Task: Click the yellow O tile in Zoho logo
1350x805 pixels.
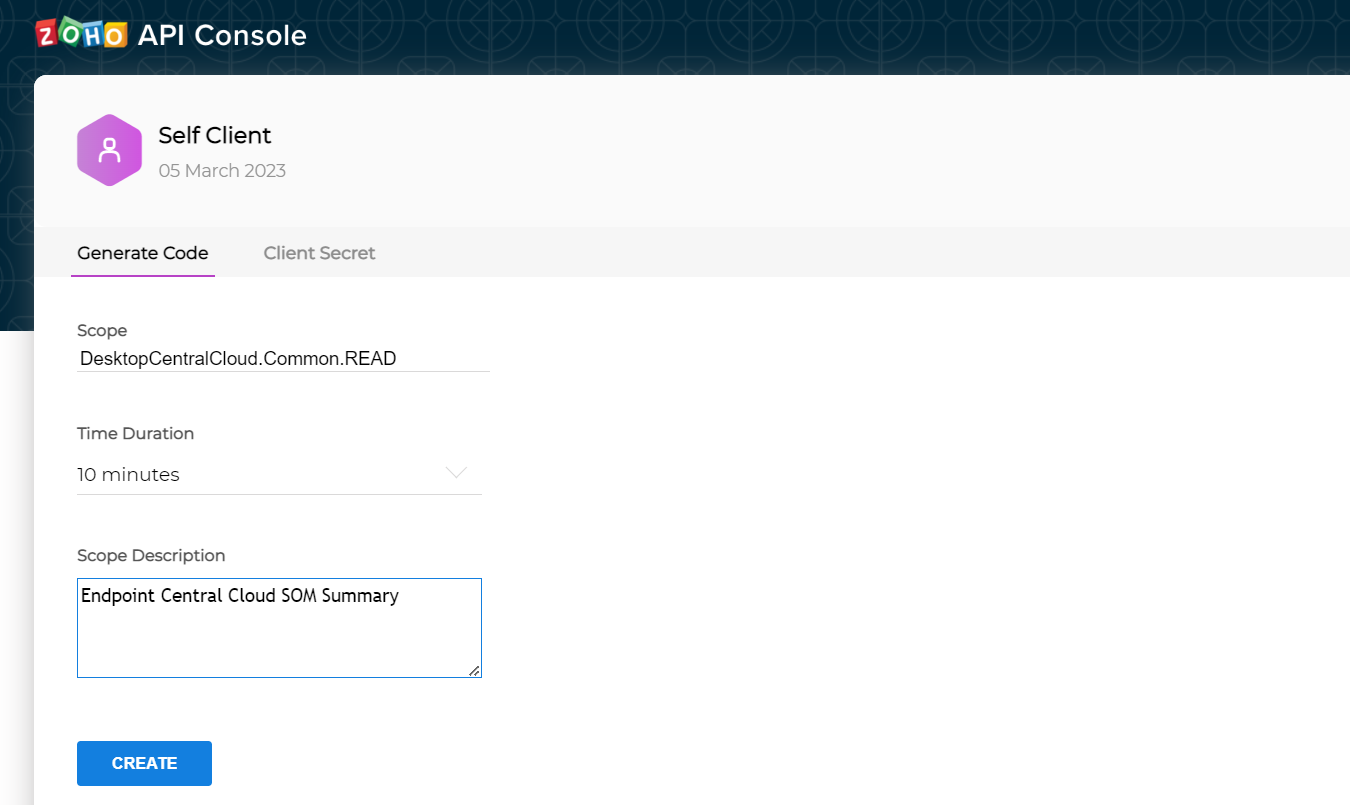Action: click(114, 36)
